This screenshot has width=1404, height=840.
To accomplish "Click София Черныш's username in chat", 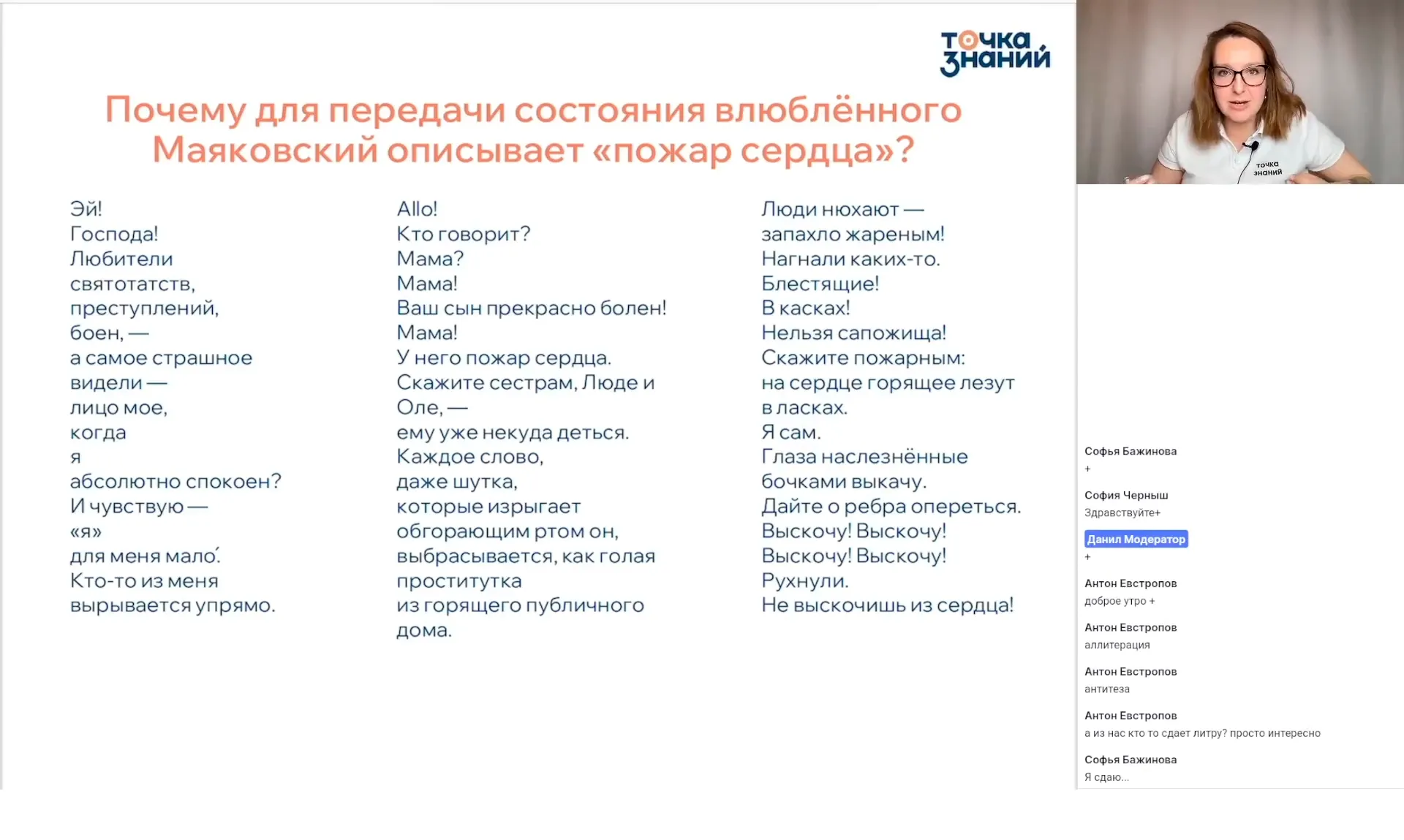I will (1126, 495).
